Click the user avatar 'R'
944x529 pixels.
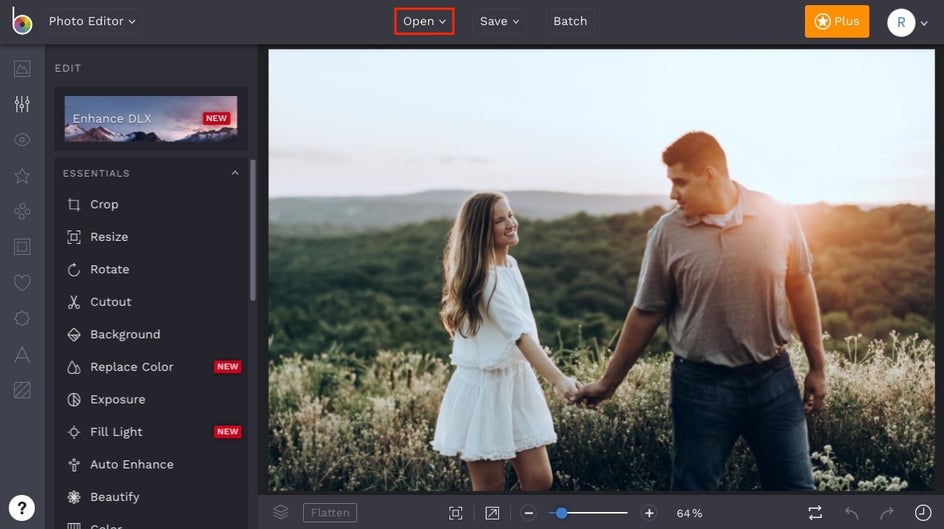901,22
